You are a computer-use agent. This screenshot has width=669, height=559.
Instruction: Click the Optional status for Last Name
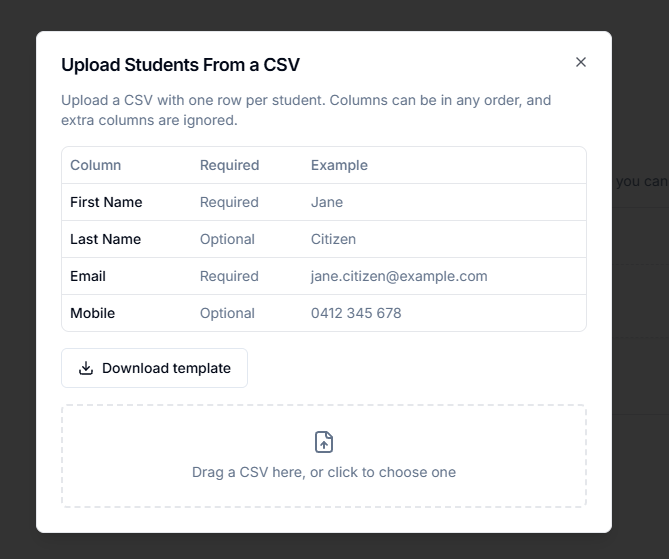(227, 239)
